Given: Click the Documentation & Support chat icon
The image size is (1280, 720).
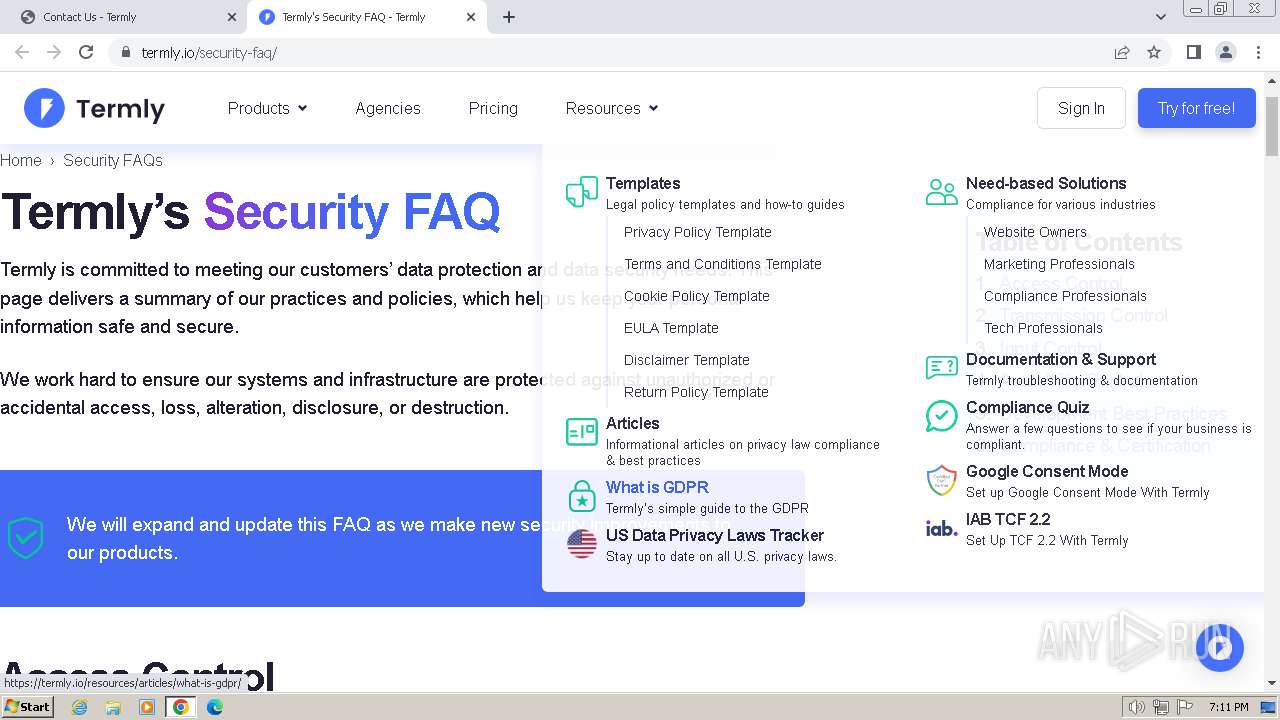Looking at the screenshot, I should click(941, 368).
